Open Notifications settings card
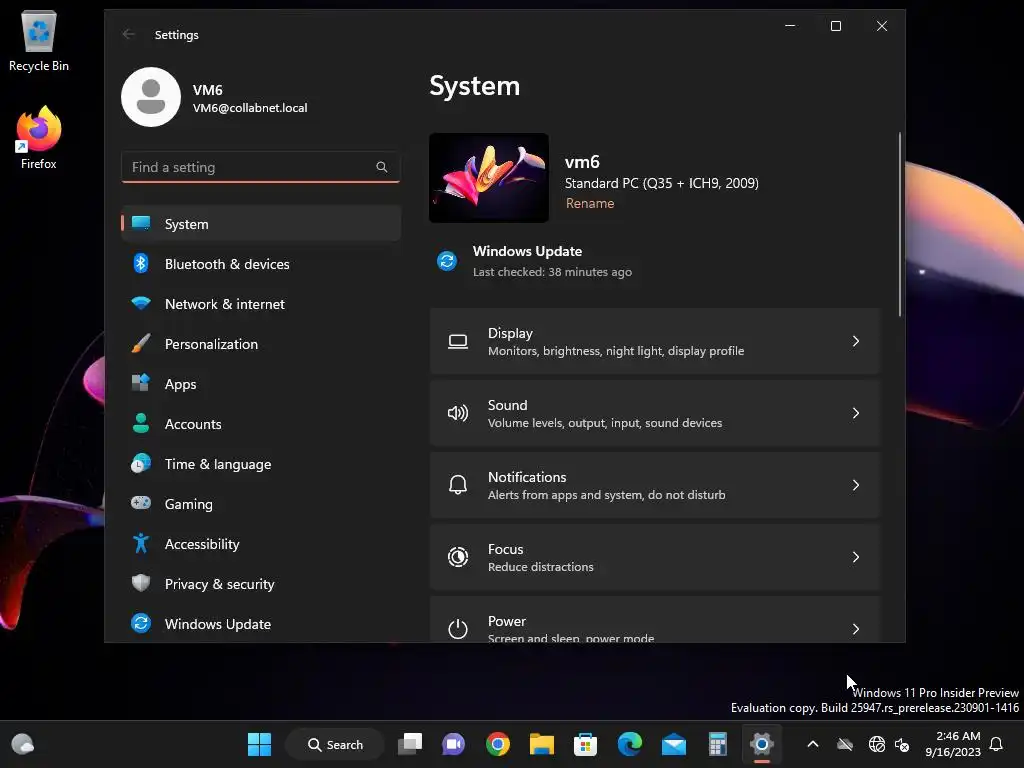The width and height of the screenshot is (1024, 768). (655, 485)
